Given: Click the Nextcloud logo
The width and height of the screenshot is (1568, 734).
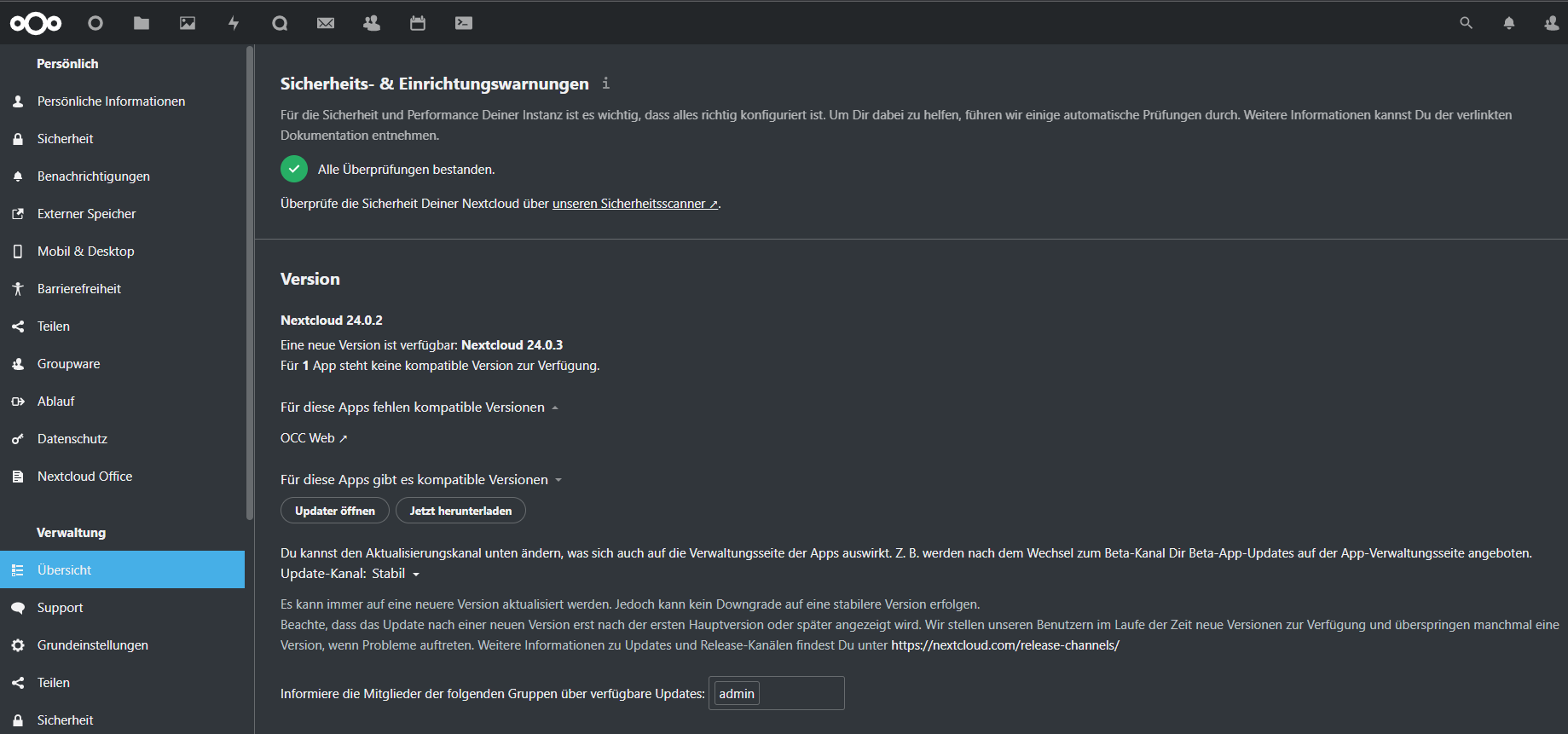Looking at the screenshot, I should pos(36,23).
